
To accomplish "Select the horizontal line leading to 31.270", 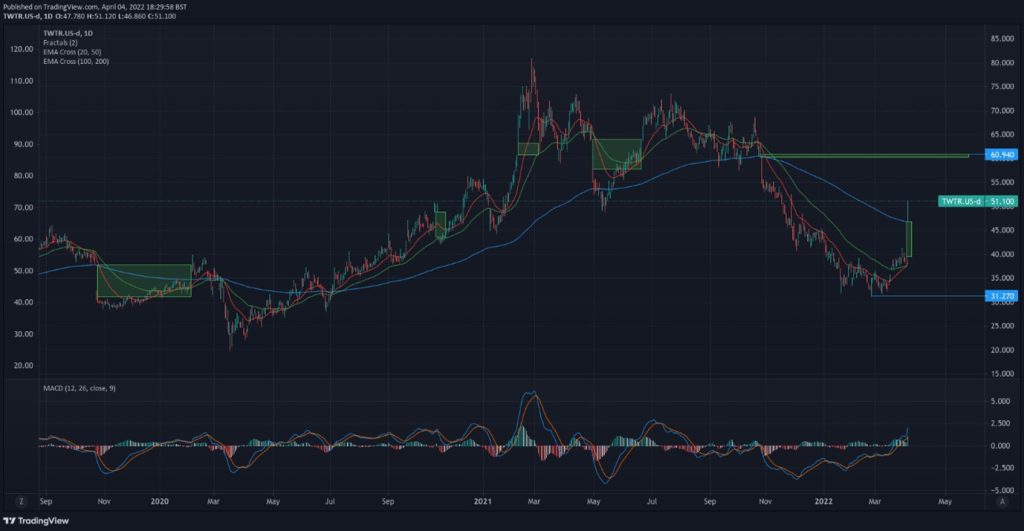I will click(928, 296).
